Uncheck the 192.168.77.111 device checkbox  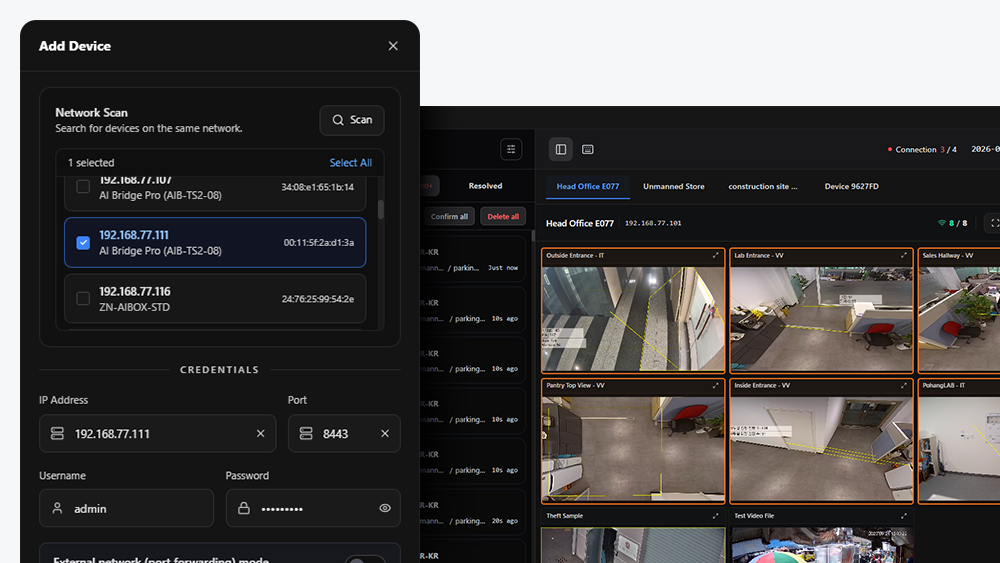click(83, 243)
